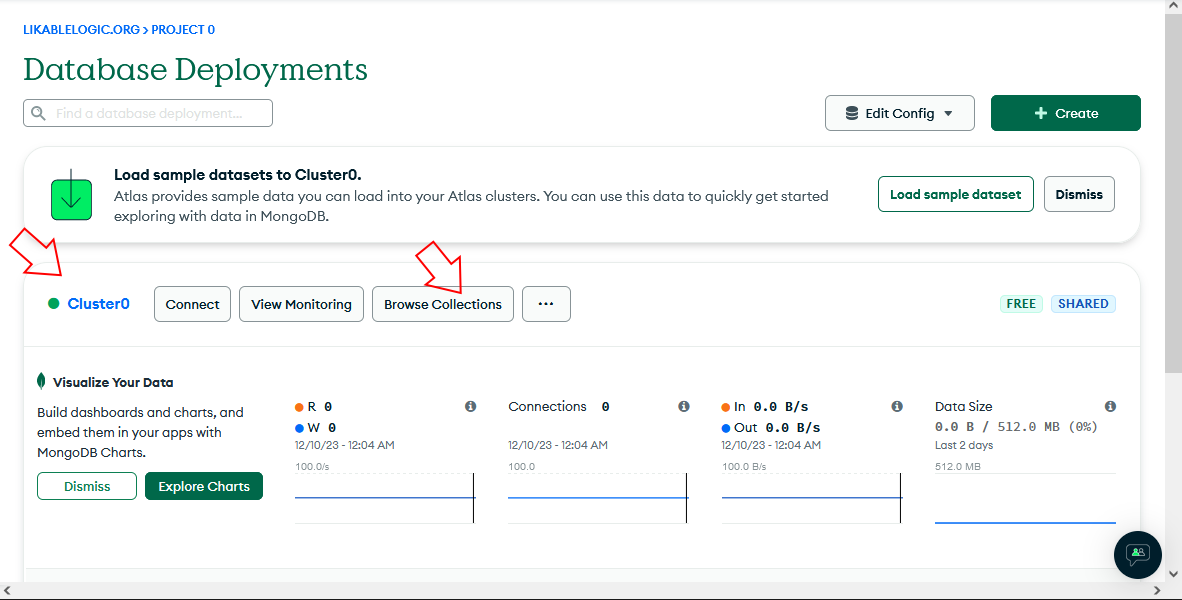Click the magnifier icon in search box

point(39,114)
